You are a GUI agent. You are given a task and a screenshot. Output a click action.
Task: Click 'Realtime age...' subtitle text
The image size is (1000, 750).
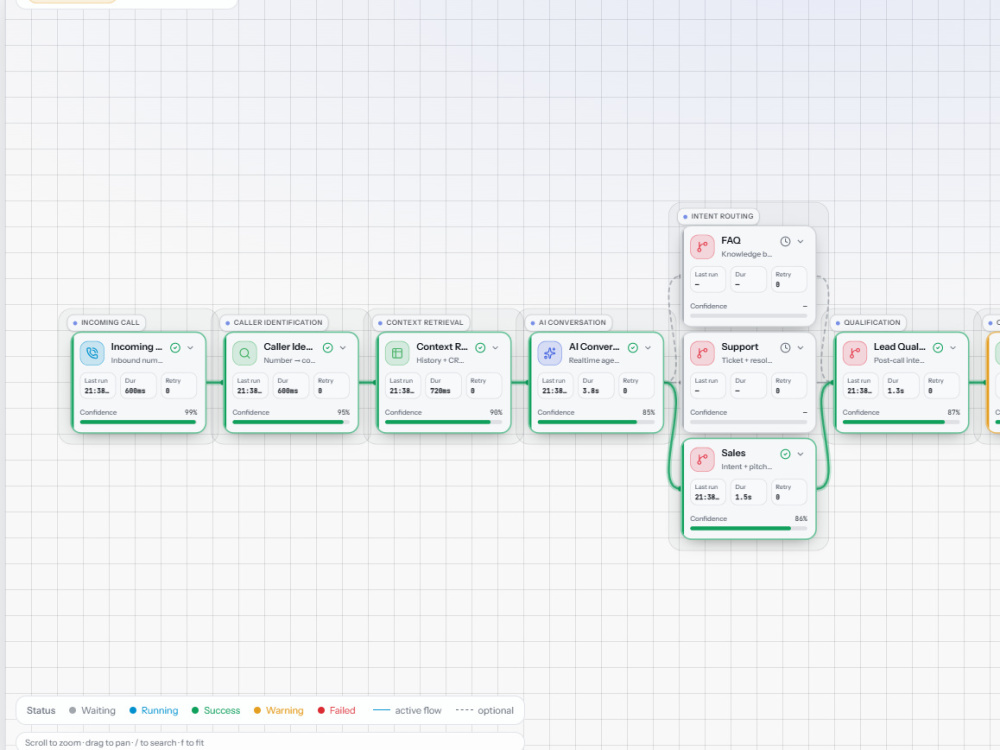pos(594,360)
